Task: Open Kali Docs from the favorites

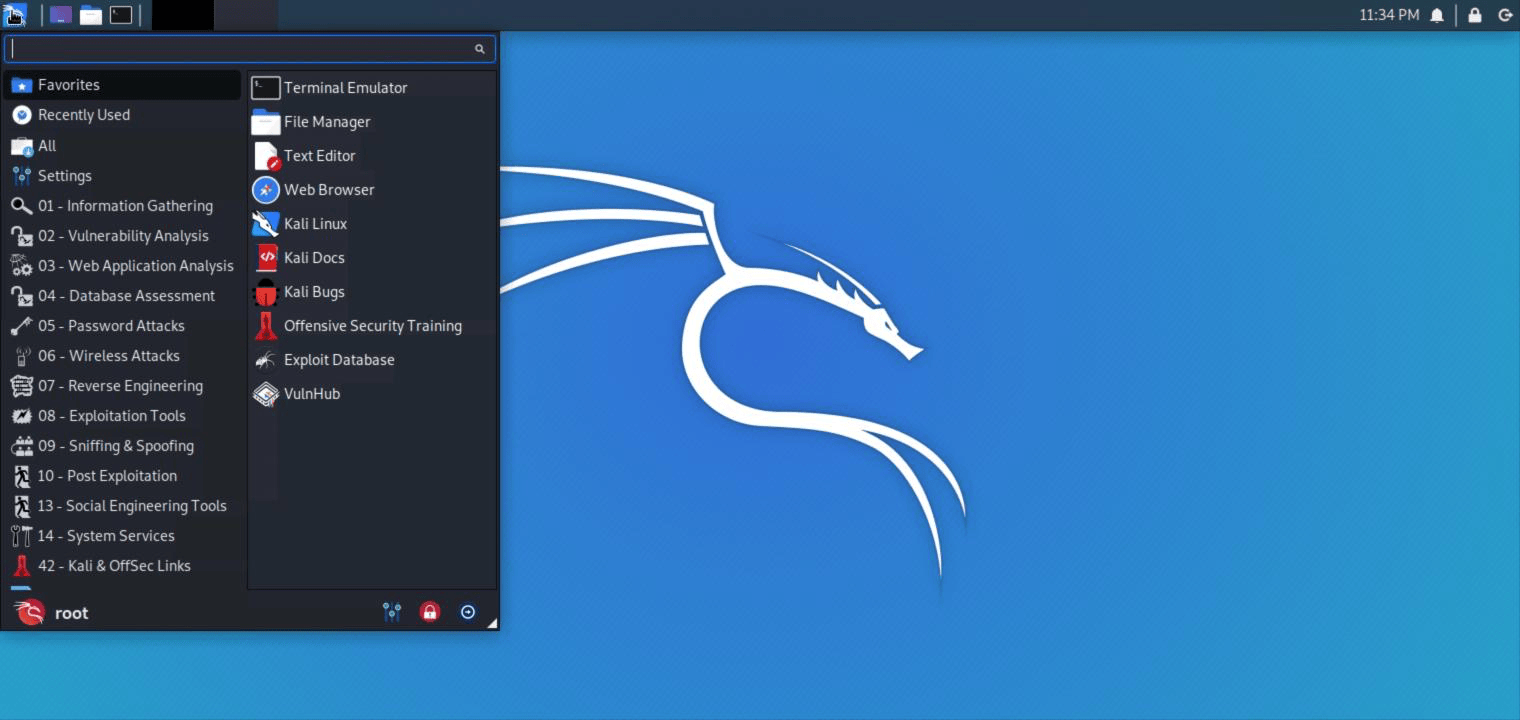Action: (x=314, y=258)
